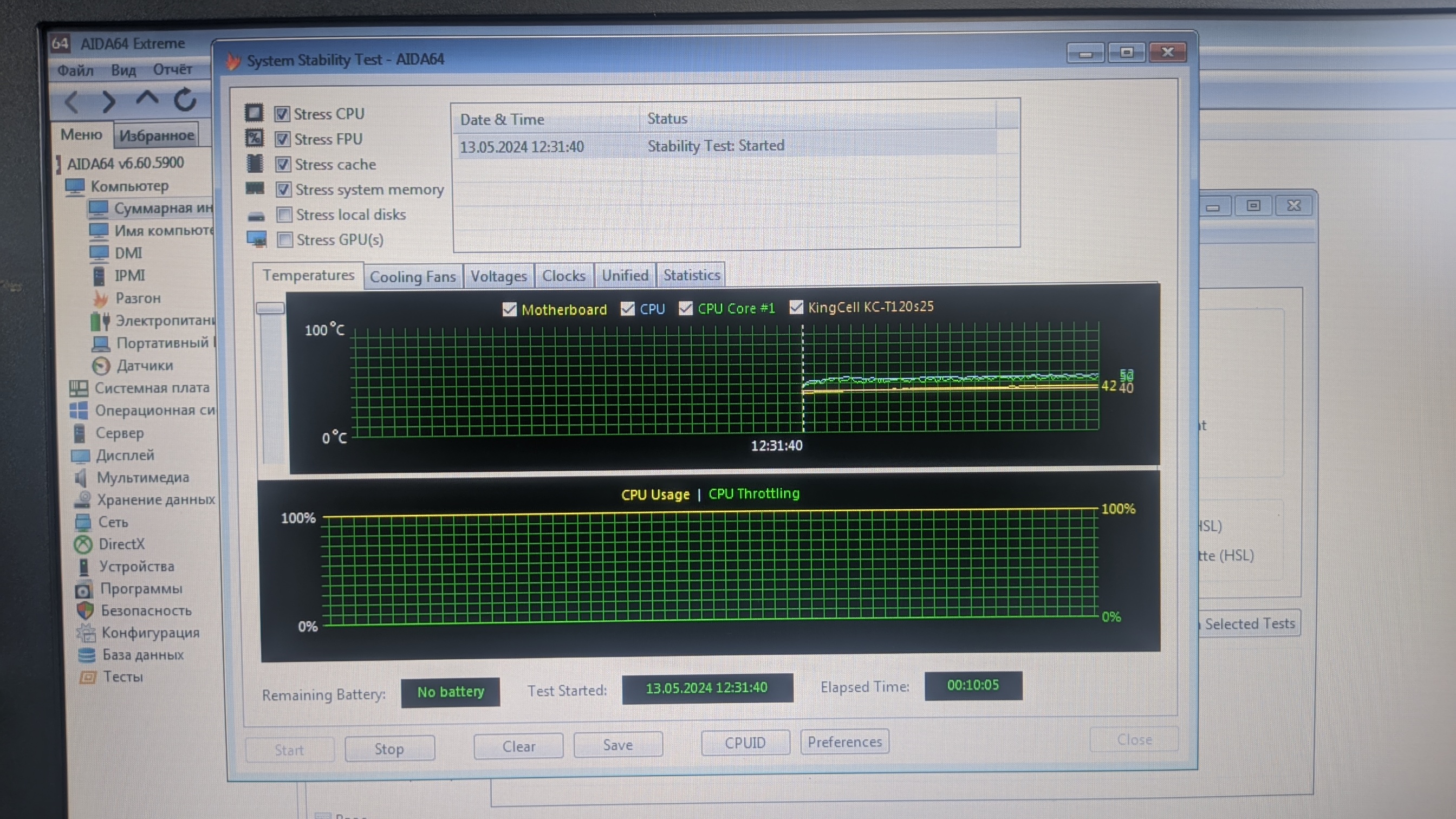The width and height of the screenshot is (1456, 819).
Task: Click the Разгон flame icon
Action: pyautogui.click(x=101, y=298)
